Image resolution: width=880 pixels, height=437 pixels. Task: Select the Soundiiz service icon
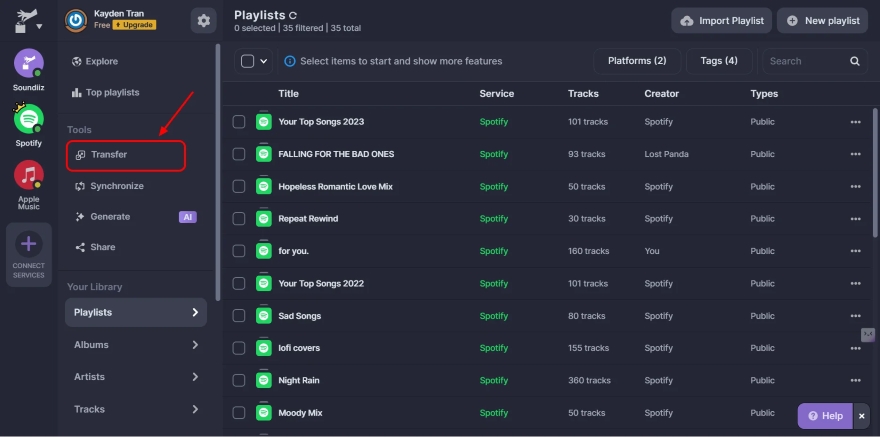tap(29, 63)
